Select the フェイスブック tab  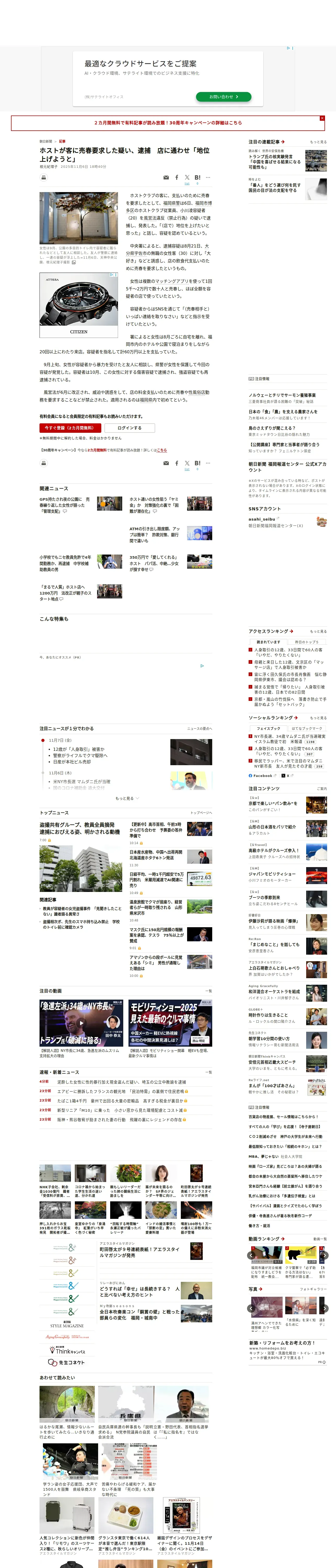point(268,728)
